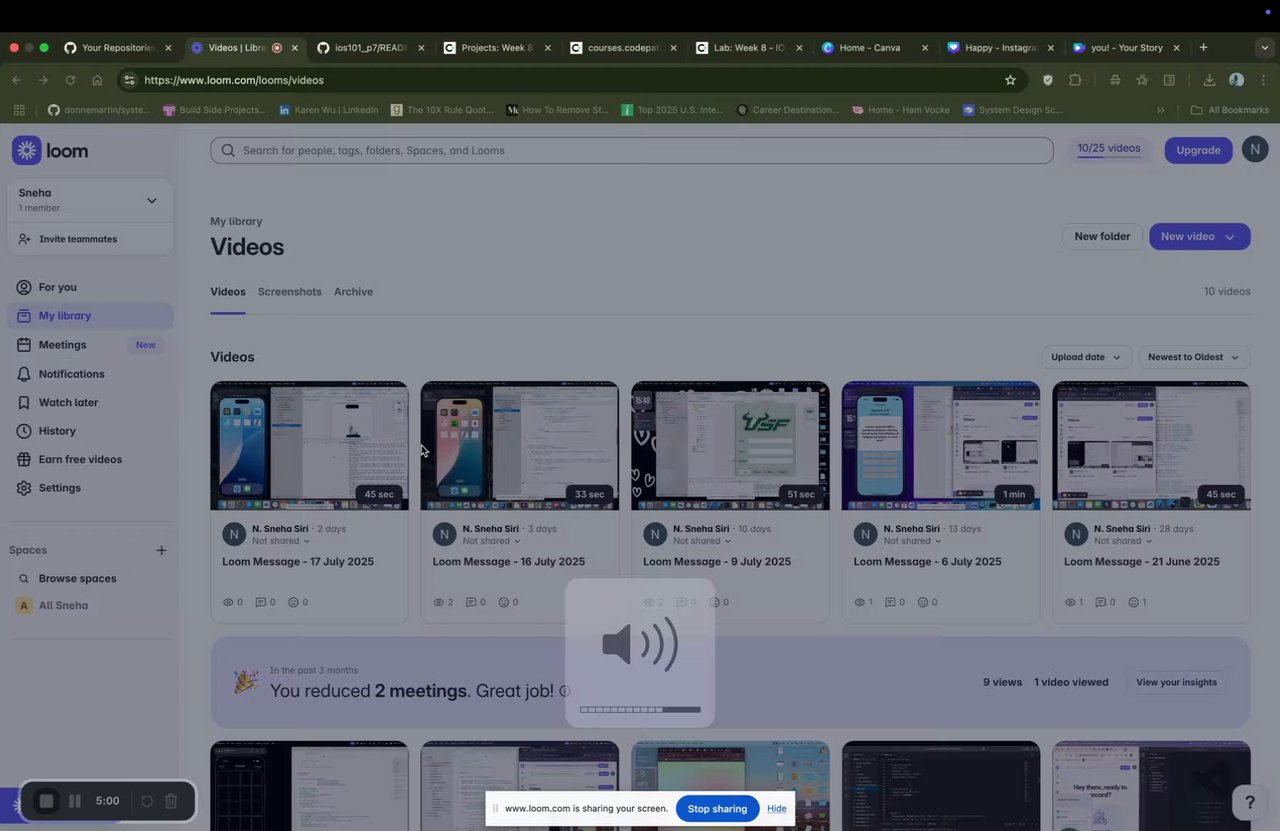Open the New video dropdown
1280x831 pixels.
click(1200, 236)
